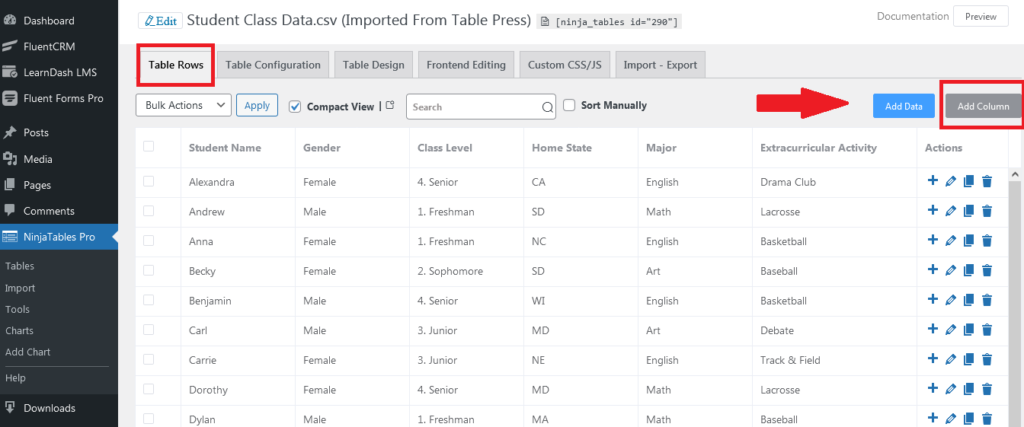1024x427 pixels.
Task: Enable the Sort Manually checkbox
Action: (x=569, y=105)
